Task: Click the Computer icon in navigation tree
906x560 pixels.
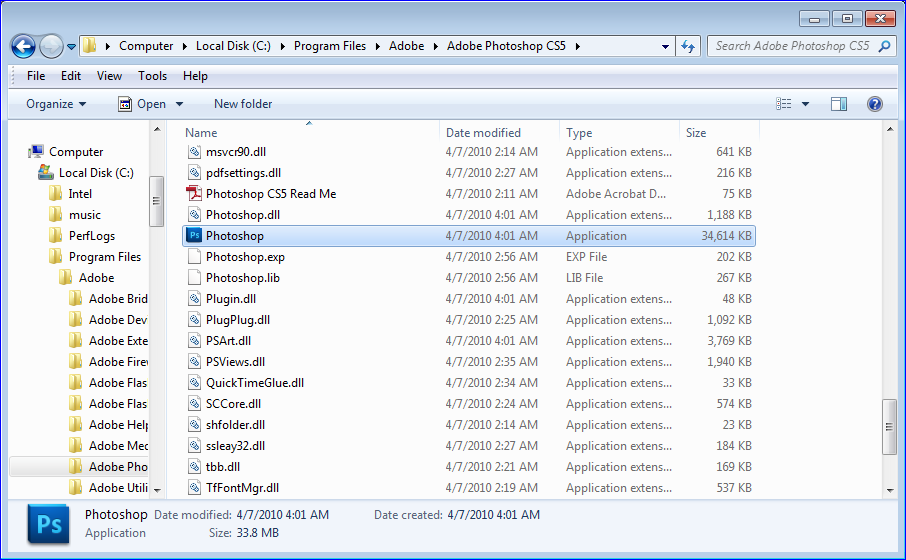Action: [x=36, y=151]
